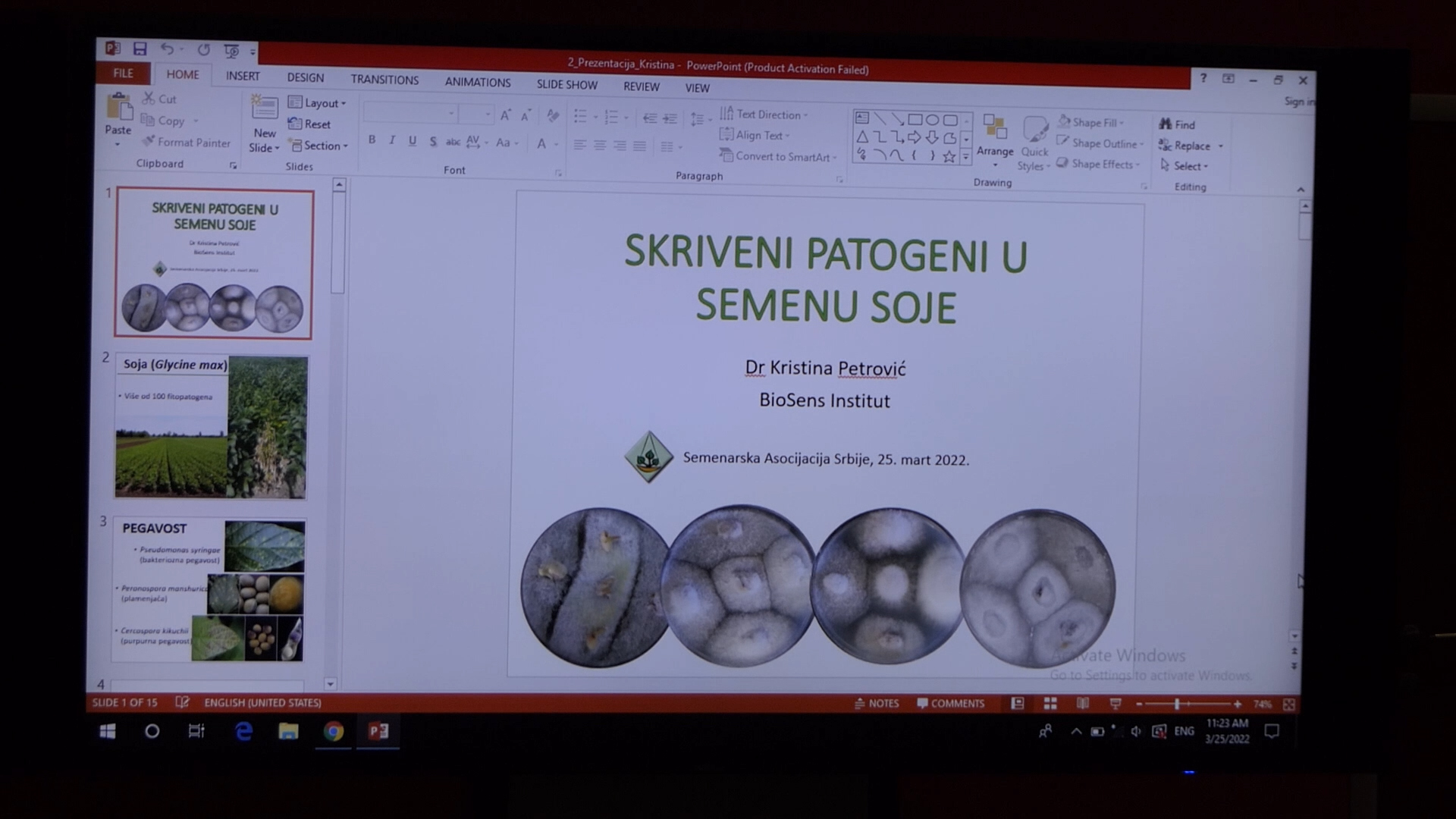
Task: Open the Shape Fill color menu
Action: point(1091,122)
